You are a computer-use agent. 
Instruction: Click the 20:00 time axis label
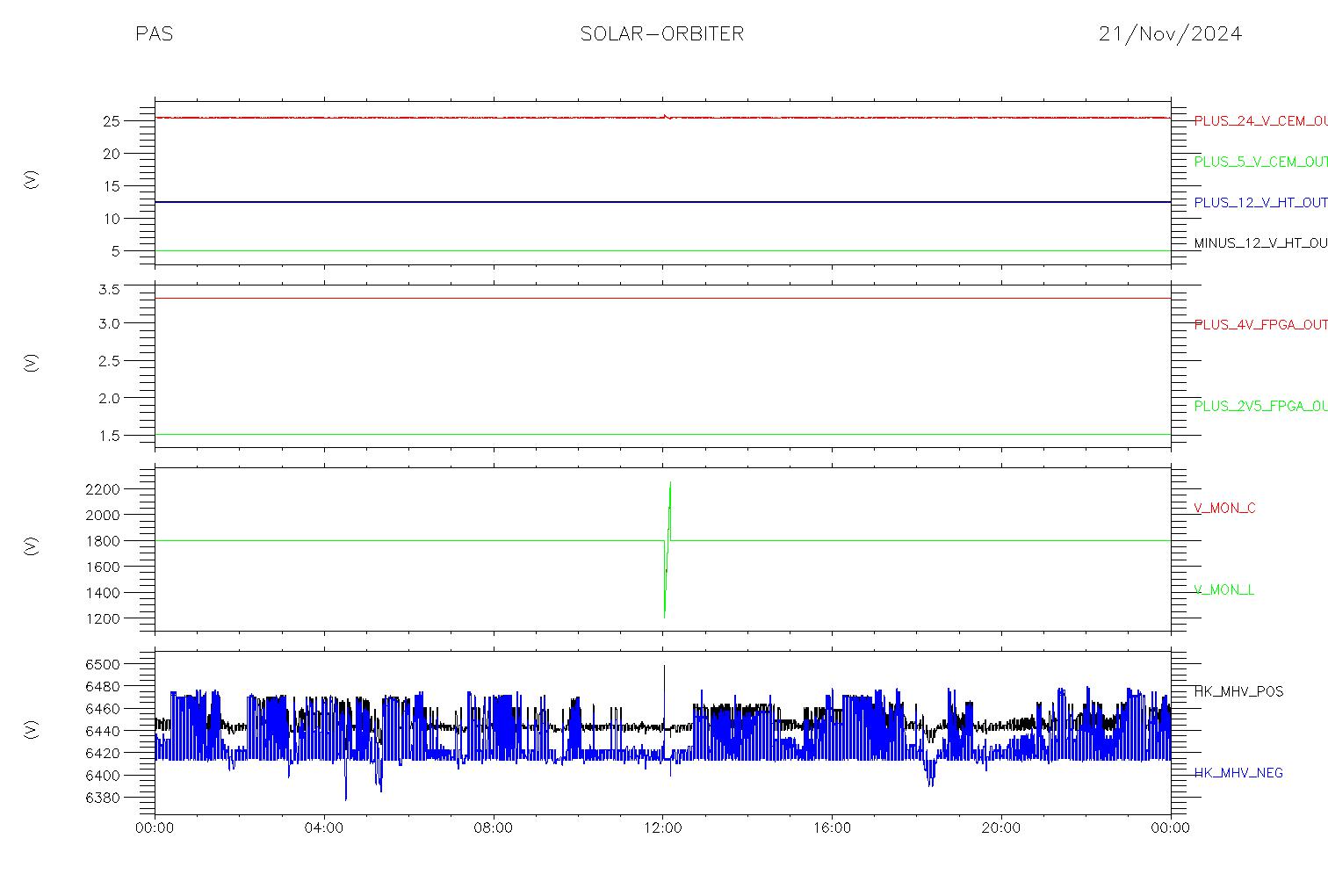[1001, 828]
